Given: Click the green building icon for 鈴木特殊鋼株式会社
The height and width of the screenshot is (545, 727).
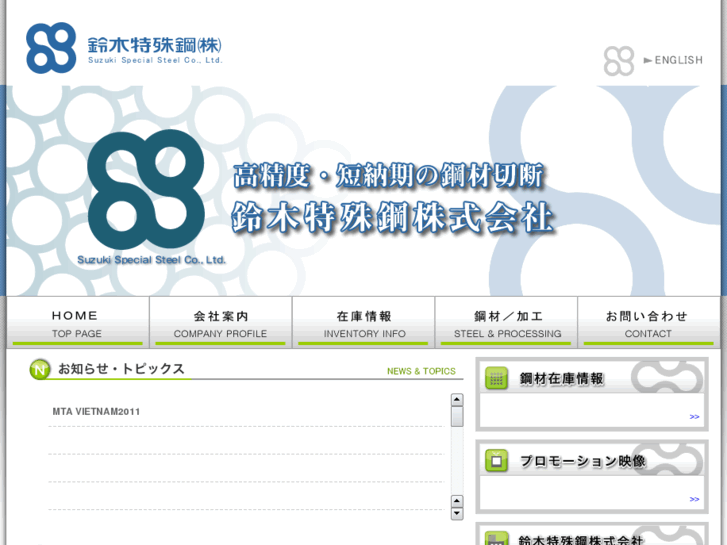Looking at the screenshot, I should tap(497, 539).
